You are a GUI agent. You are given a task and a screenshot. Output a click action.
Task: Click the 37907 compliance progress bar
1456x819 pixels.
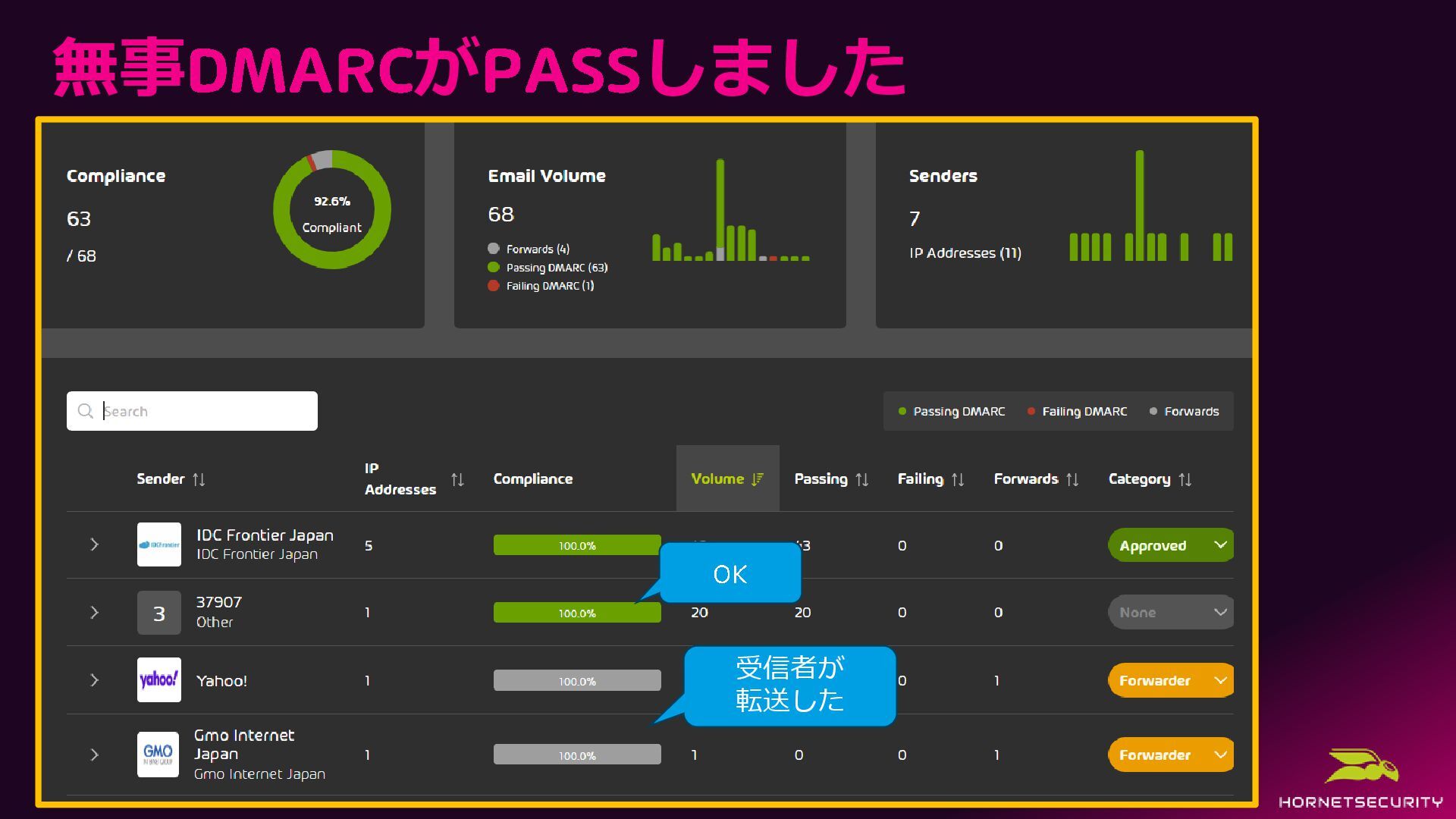(x=576, y=613)
